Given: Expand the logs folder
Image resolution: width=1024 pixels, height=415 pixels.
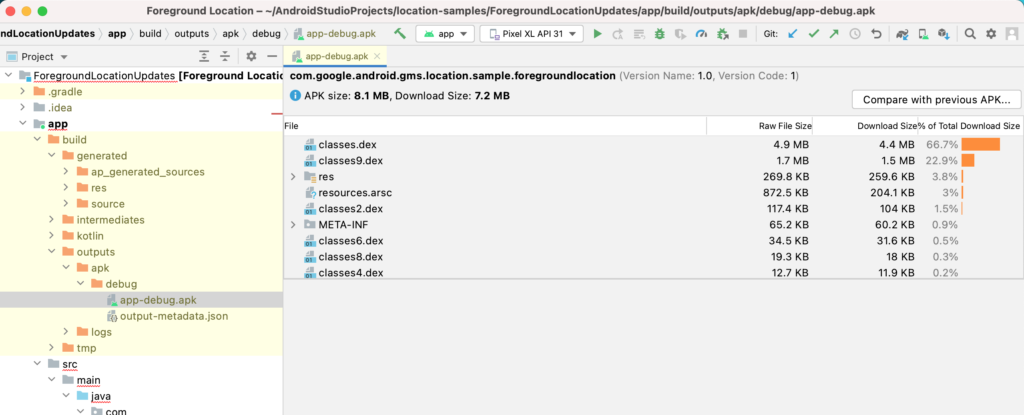Looking at the screenshot, I should click(65, 332).
